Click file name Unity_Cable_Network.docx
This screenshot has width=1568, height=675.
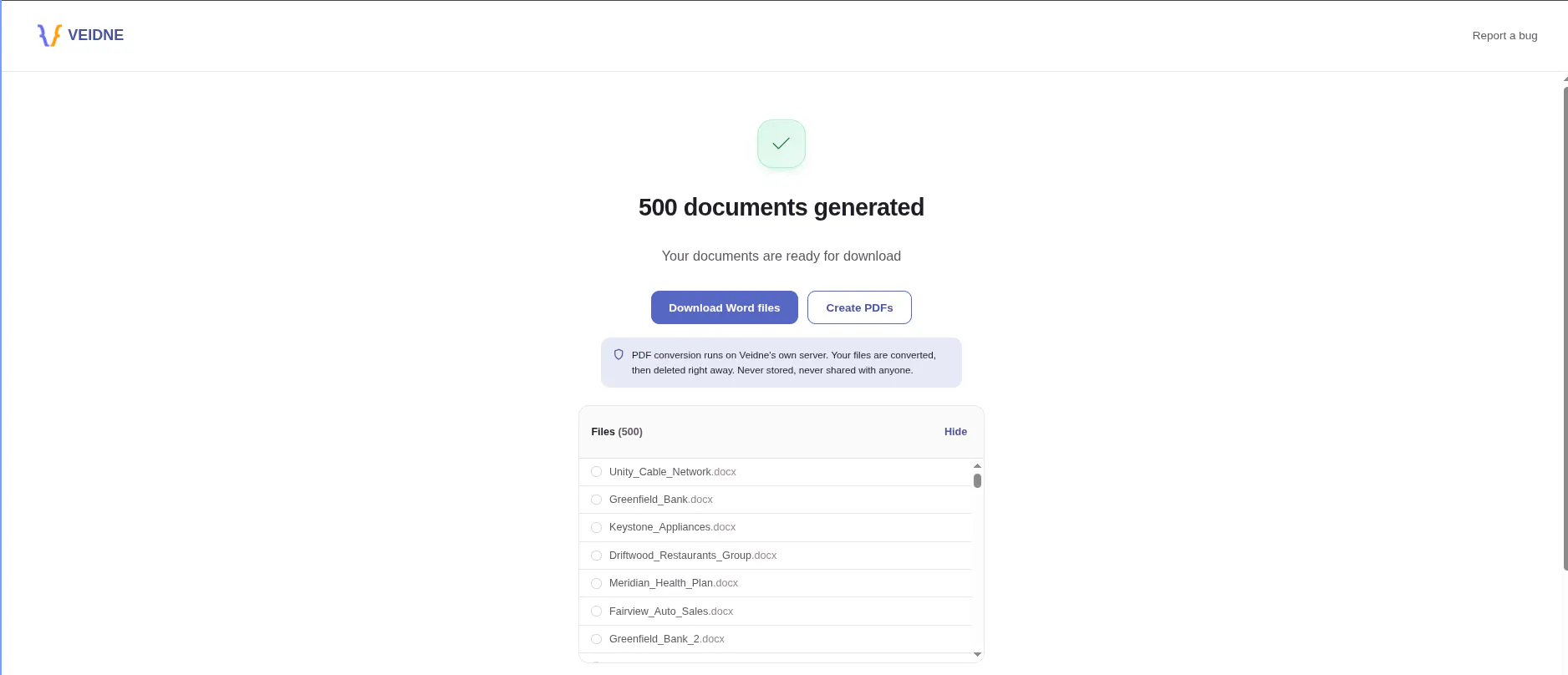673,472
